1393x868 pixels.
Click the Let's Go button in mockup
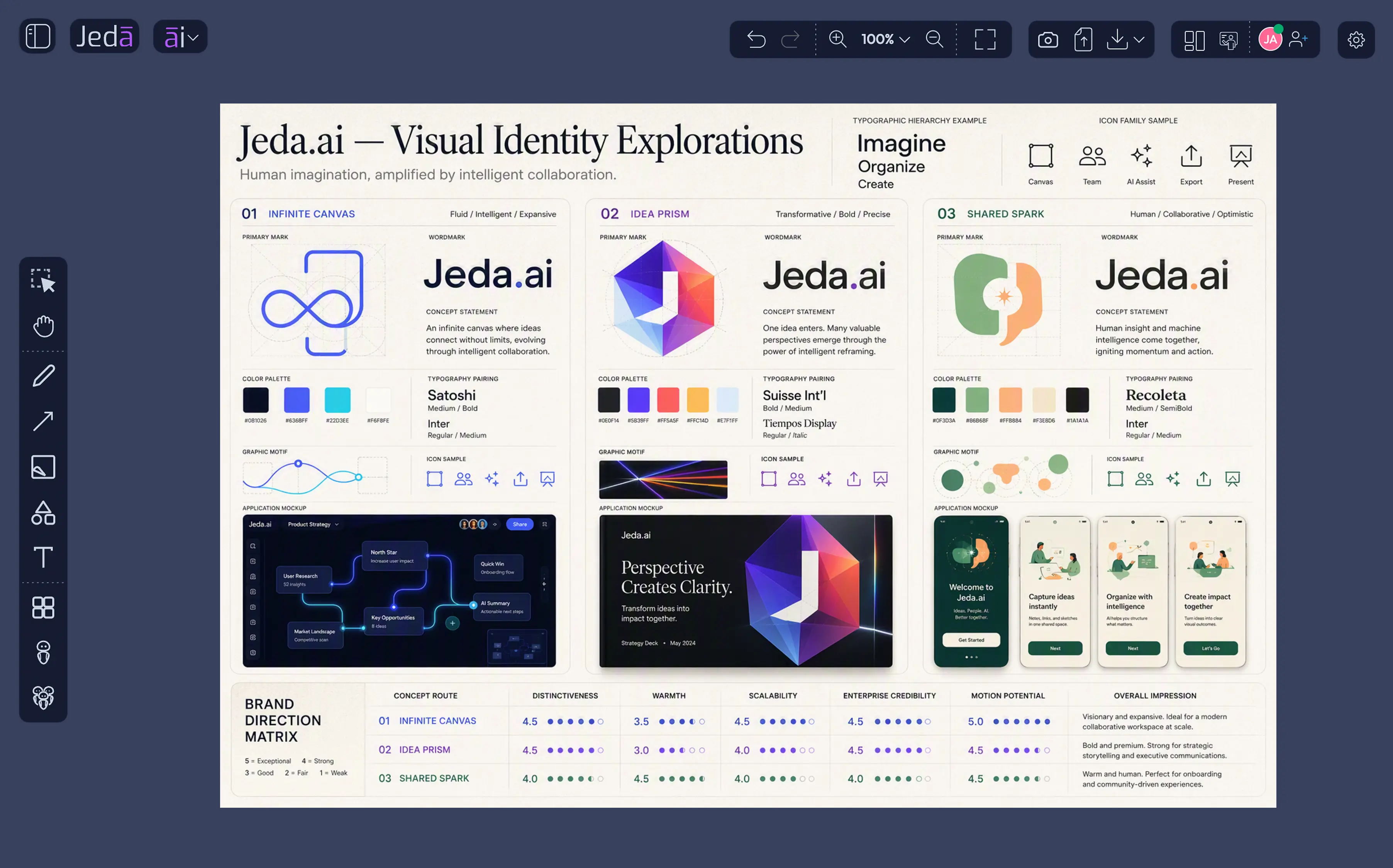click(1210, 648)
